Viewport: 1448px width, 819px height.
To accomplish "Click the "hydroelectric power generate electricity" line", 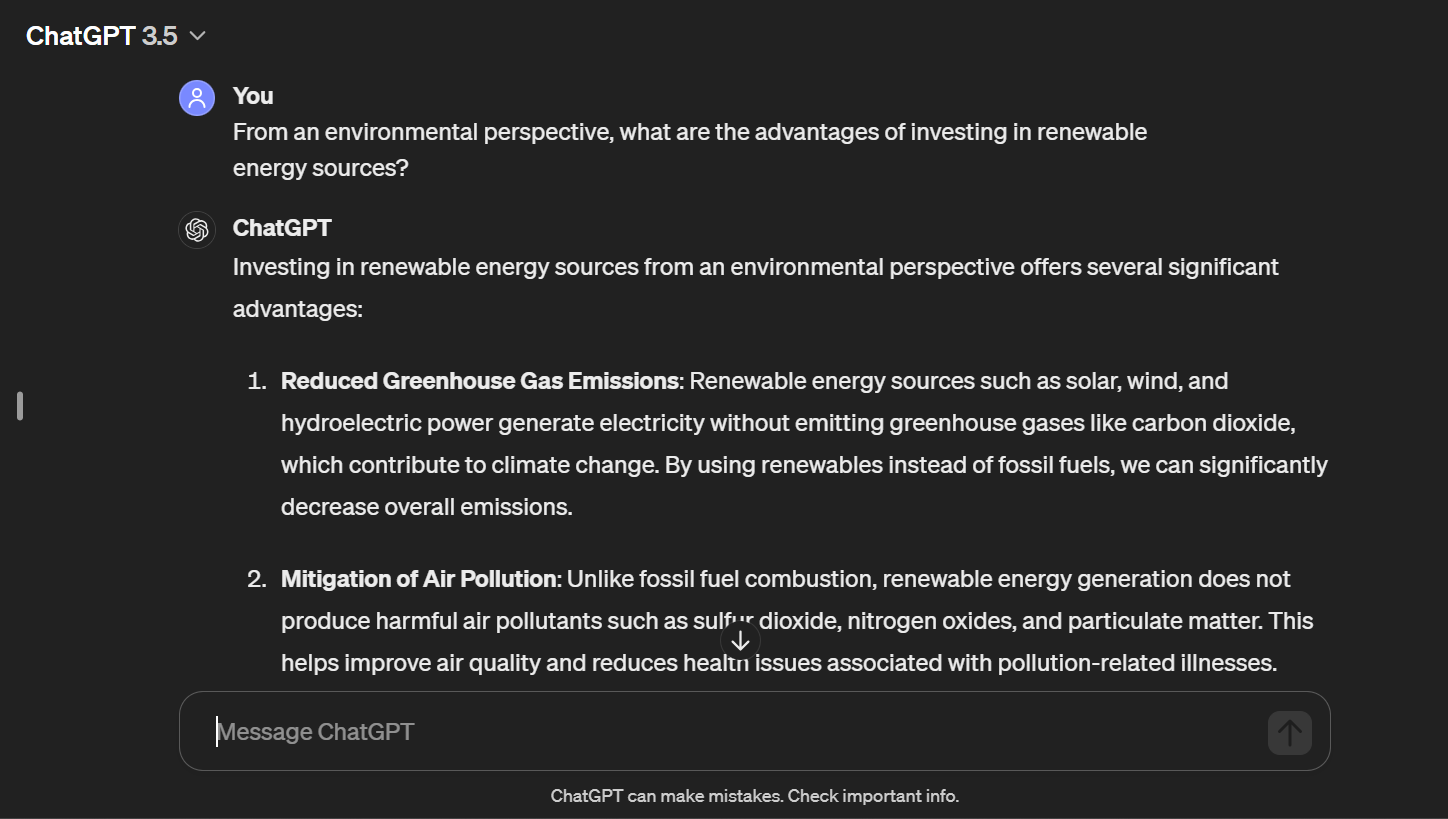I will tap(788, 423).
